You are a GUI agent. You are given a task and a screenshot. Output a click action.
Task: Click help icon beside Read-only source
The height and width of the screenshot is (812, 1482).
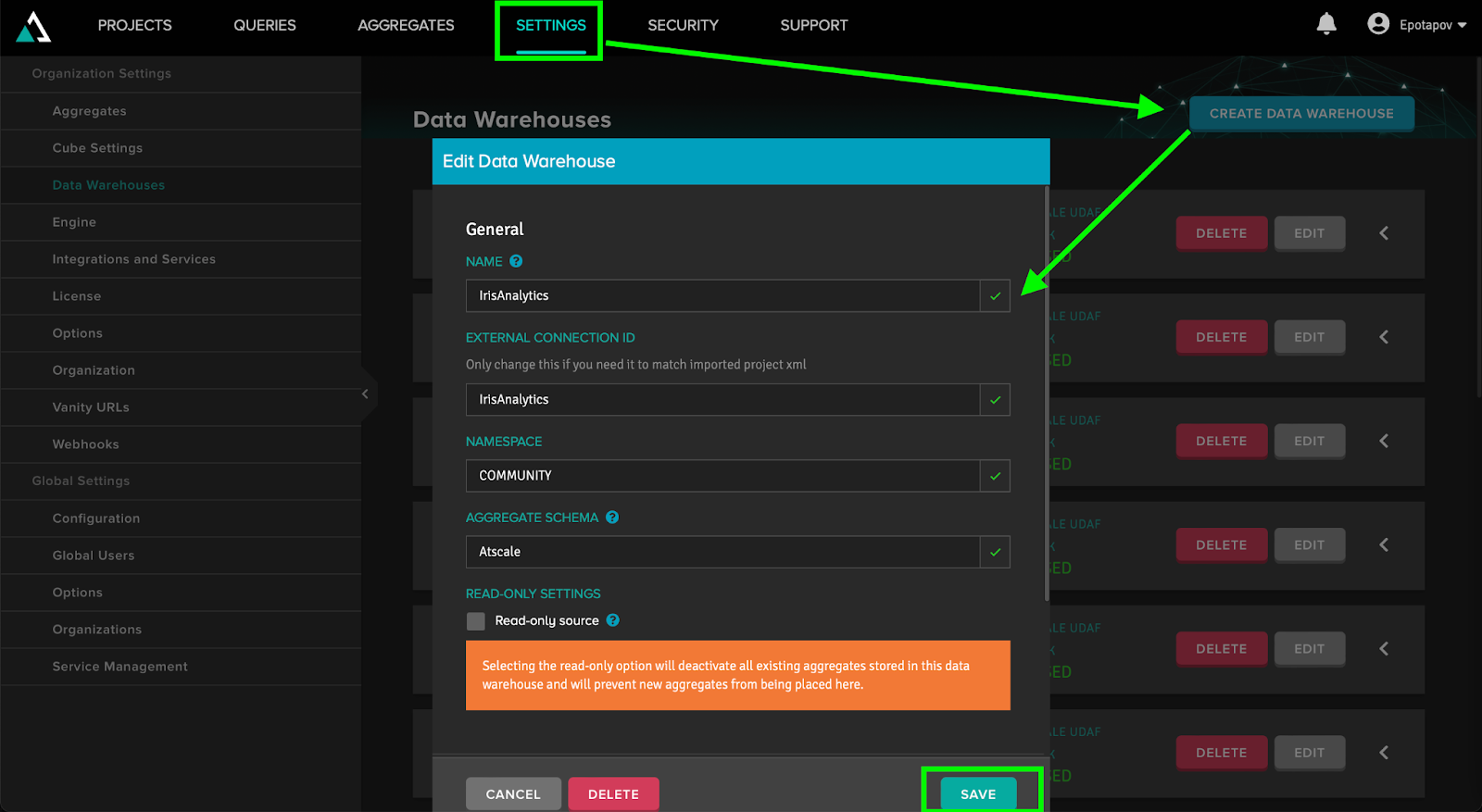[x=613, y=620]
